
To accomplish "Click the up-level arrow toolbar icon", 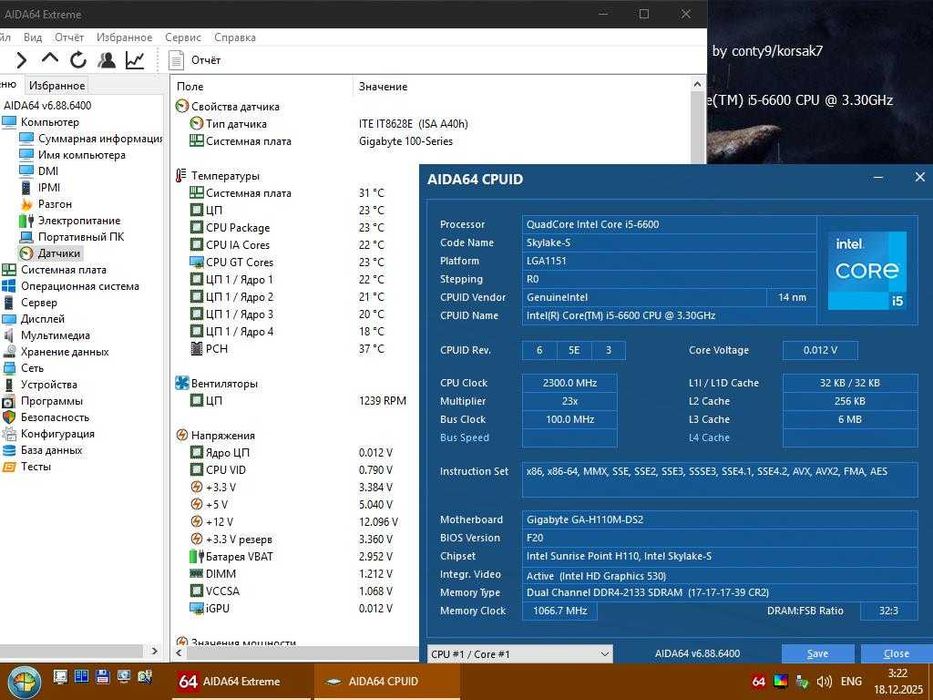I will pyautogui.click(x=50, y=59).
